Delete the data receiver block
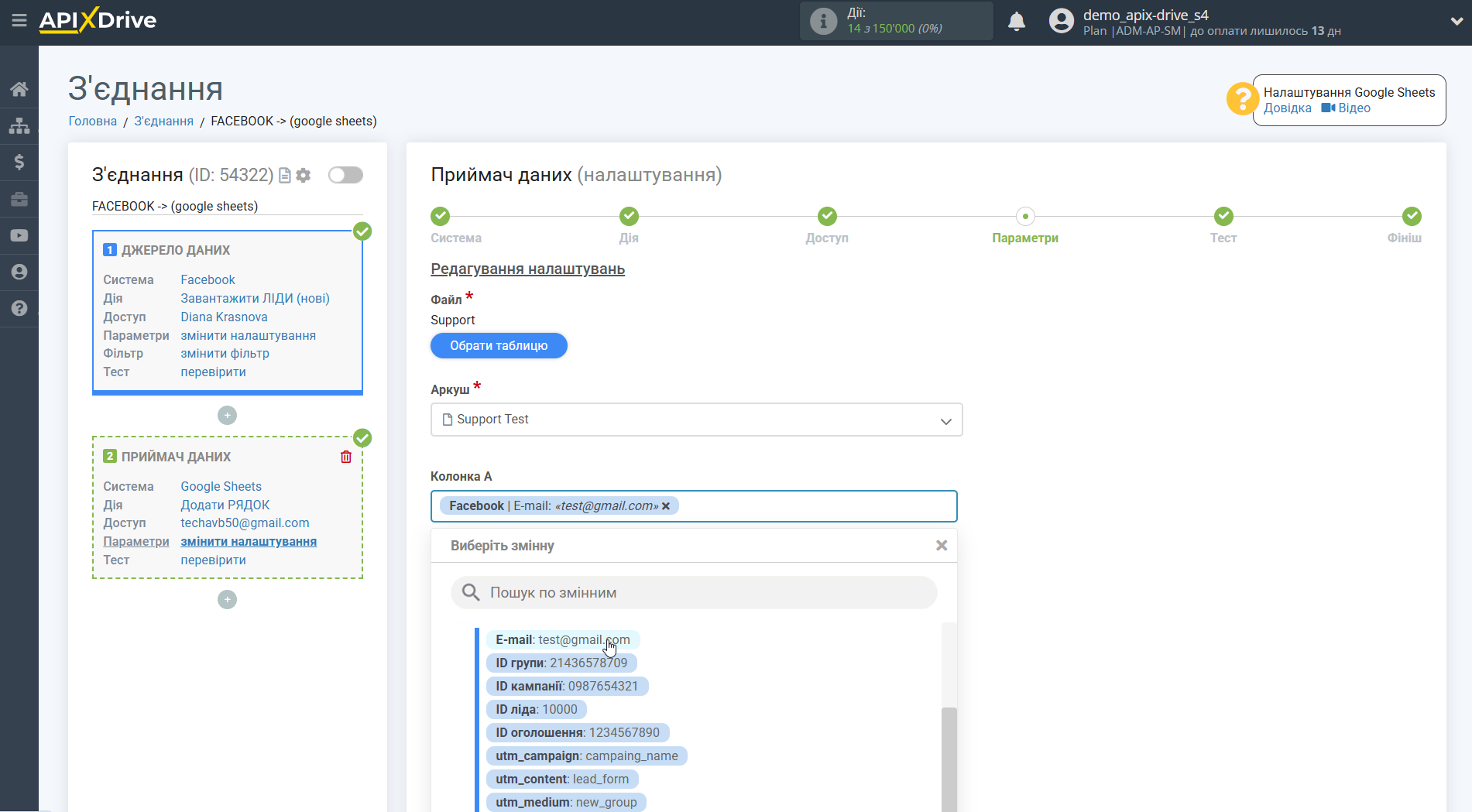This screenshot has height=812, width=1472. [x=346, y=457]
